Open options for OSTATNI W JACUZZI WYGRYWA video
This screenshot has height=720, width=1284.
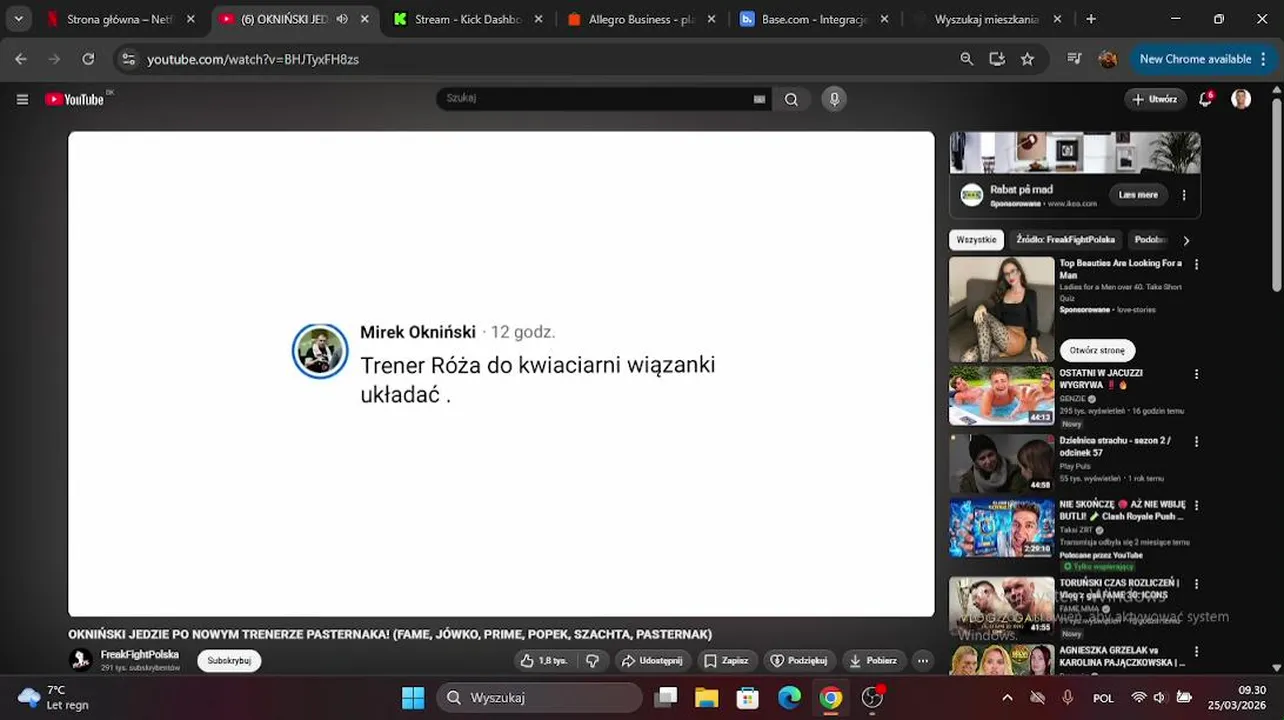coord(1196,374)
